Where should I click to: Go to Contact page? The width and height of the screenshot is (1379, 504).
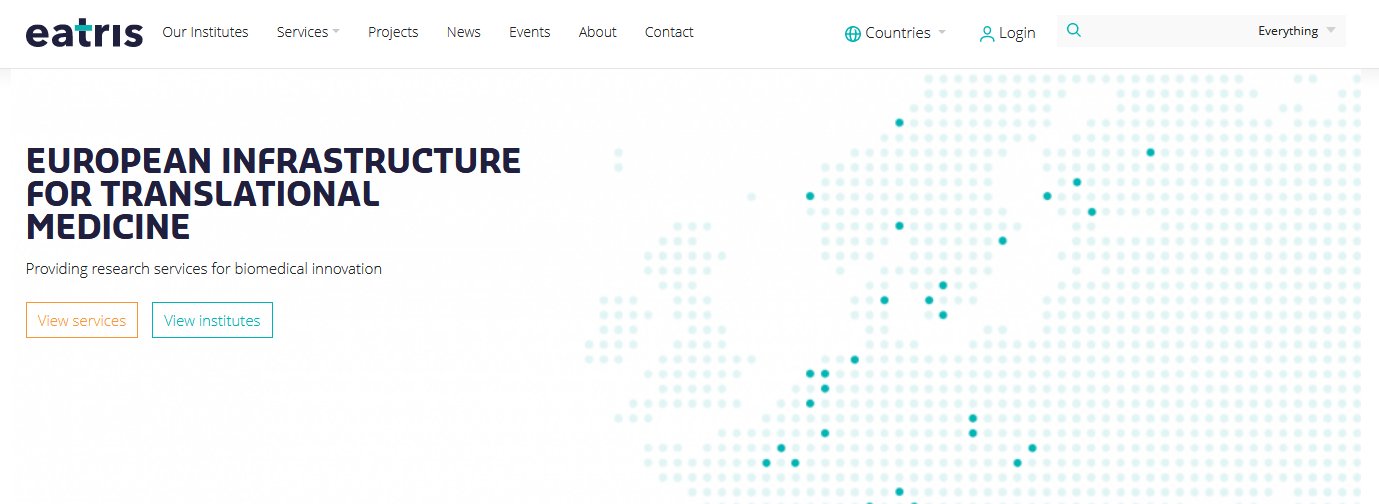point(669,32)
